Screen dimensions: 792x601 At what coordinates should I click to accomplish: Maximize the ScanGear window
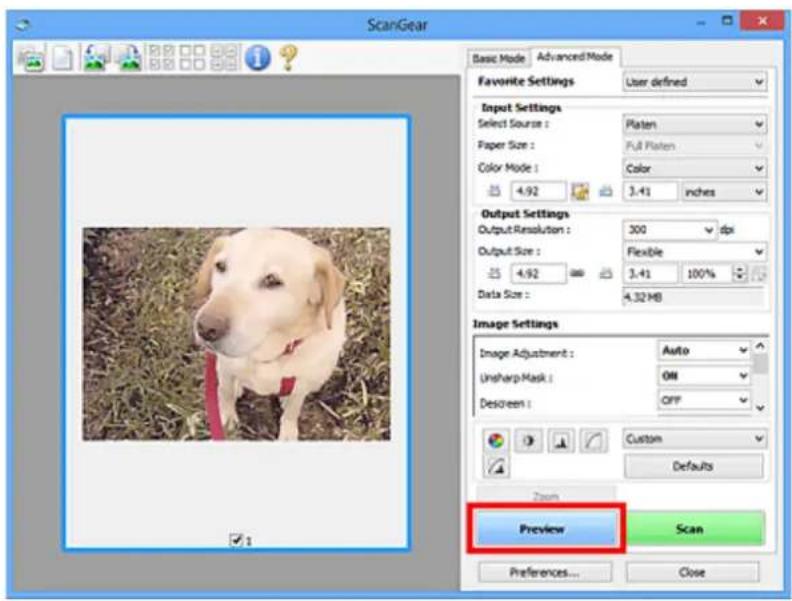point(727,21)
